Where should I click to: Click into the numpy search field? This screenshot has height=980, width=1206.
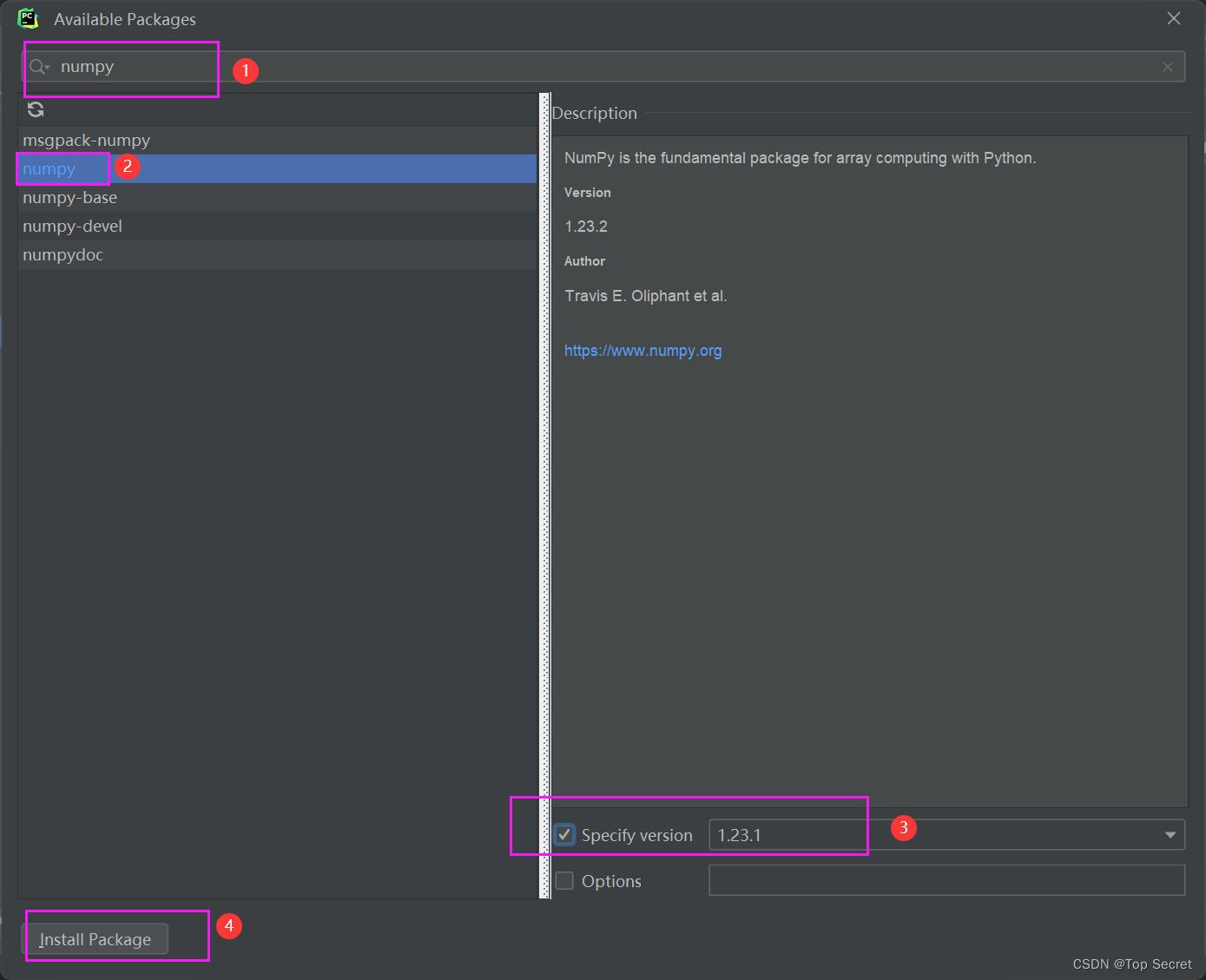click(603, 67)
